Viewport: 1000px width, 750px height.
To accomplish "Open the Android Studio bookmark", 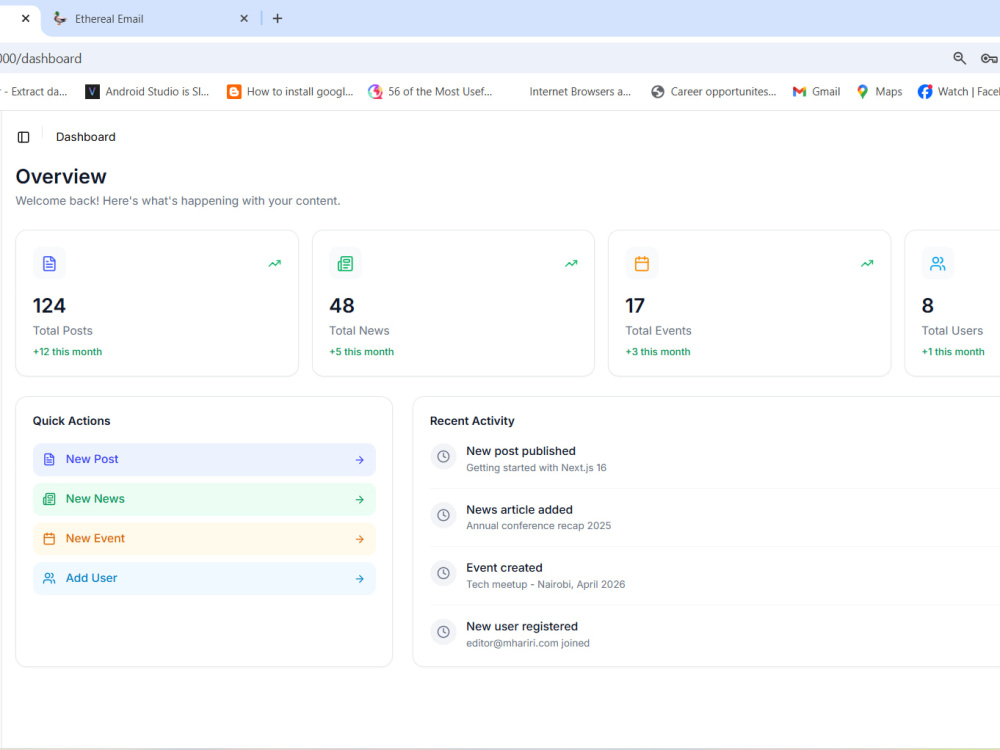I will coord(147,92).
